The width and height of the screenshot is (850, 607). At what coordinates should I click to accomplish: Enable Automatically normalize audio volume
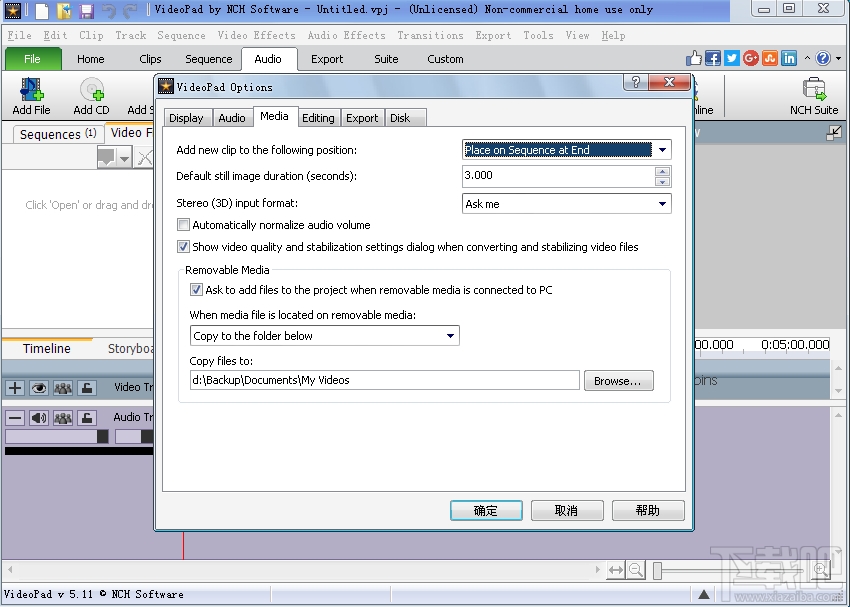(183, 224)
